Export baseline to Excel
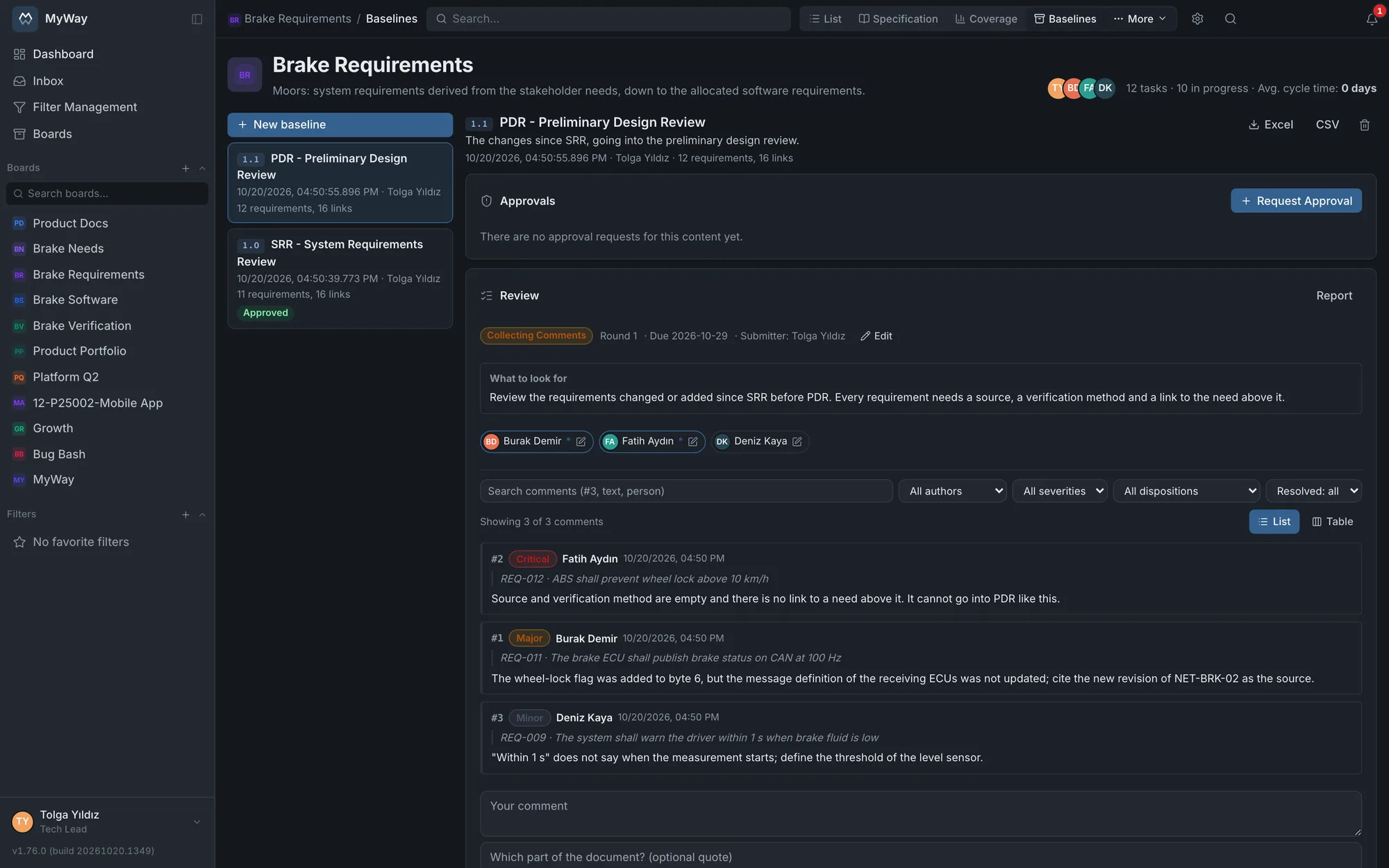Viewport: 1389px width, 868px height. (1271, 125)
